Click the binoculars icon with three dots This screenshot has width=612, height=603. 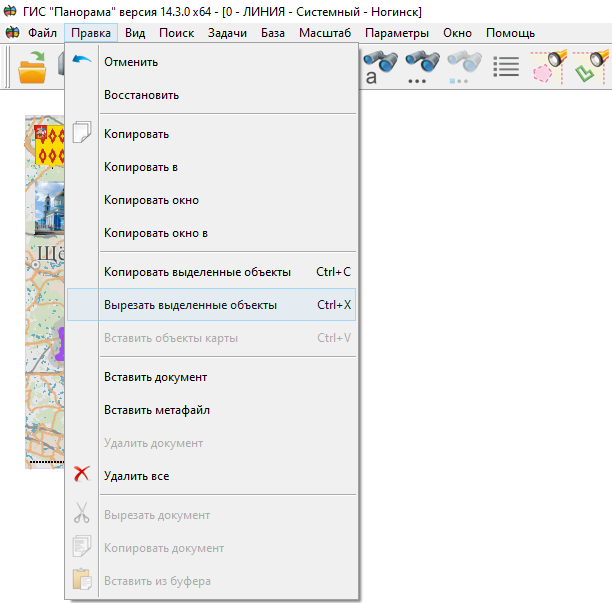coord(423,66)
